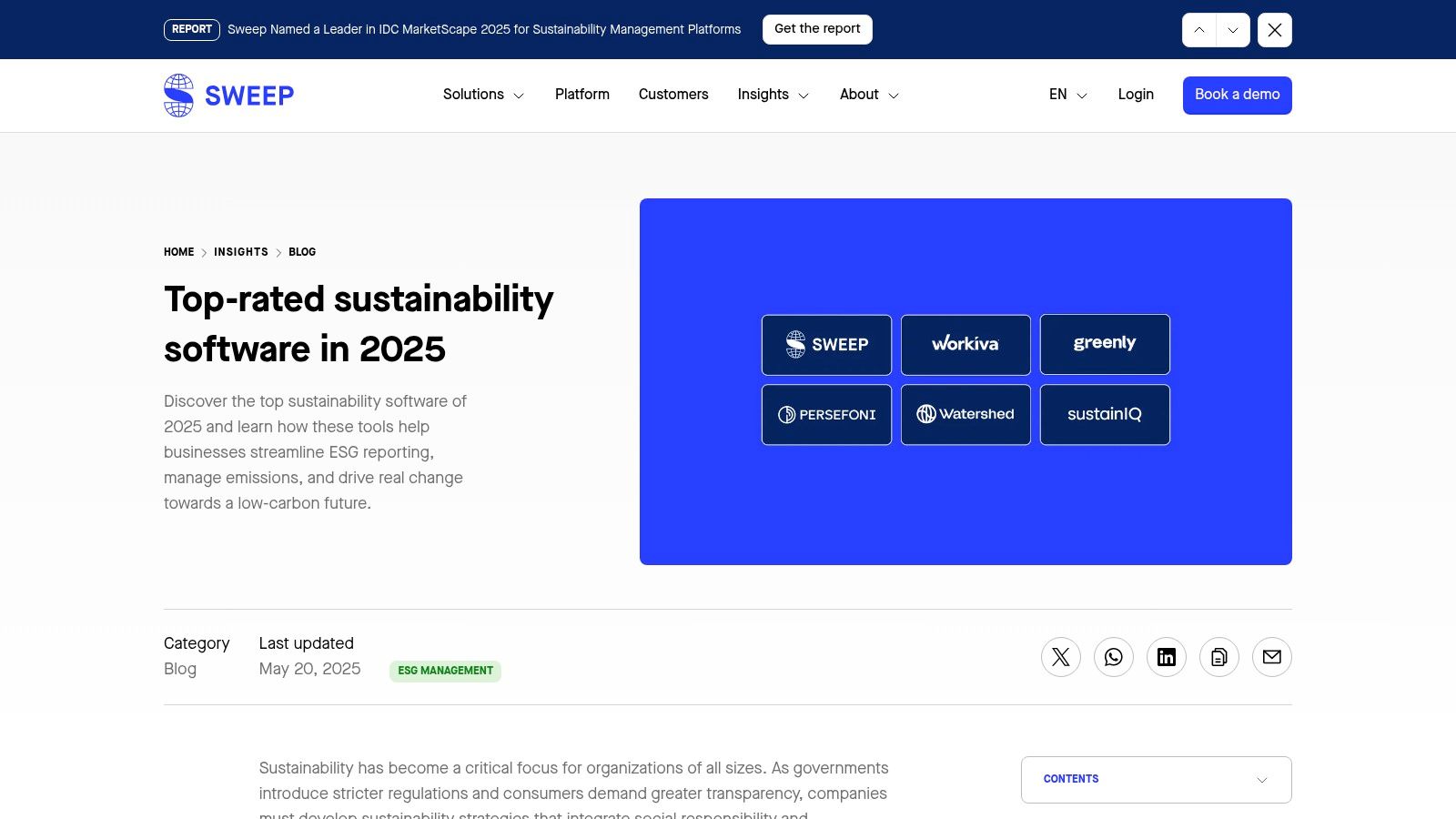Viewport: 1456px width, 819px height.
Task: Go to Home breadcrumb
Action: tap(179, 252)
